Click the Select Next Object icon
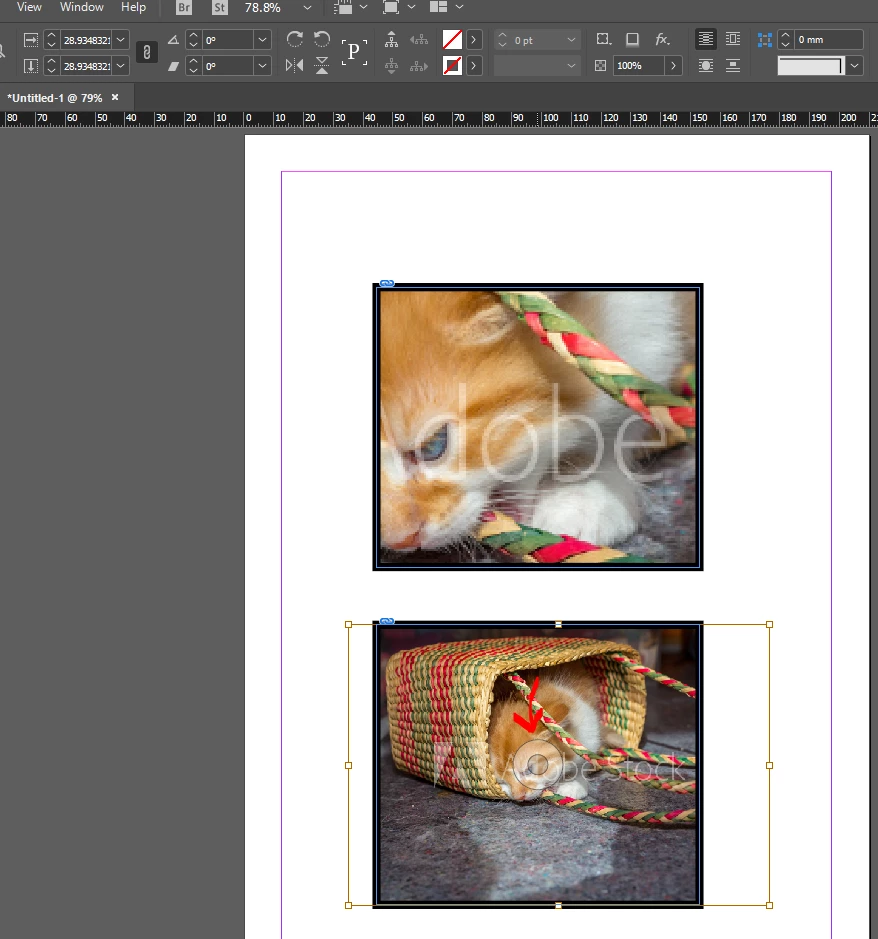 click(419, 65)
